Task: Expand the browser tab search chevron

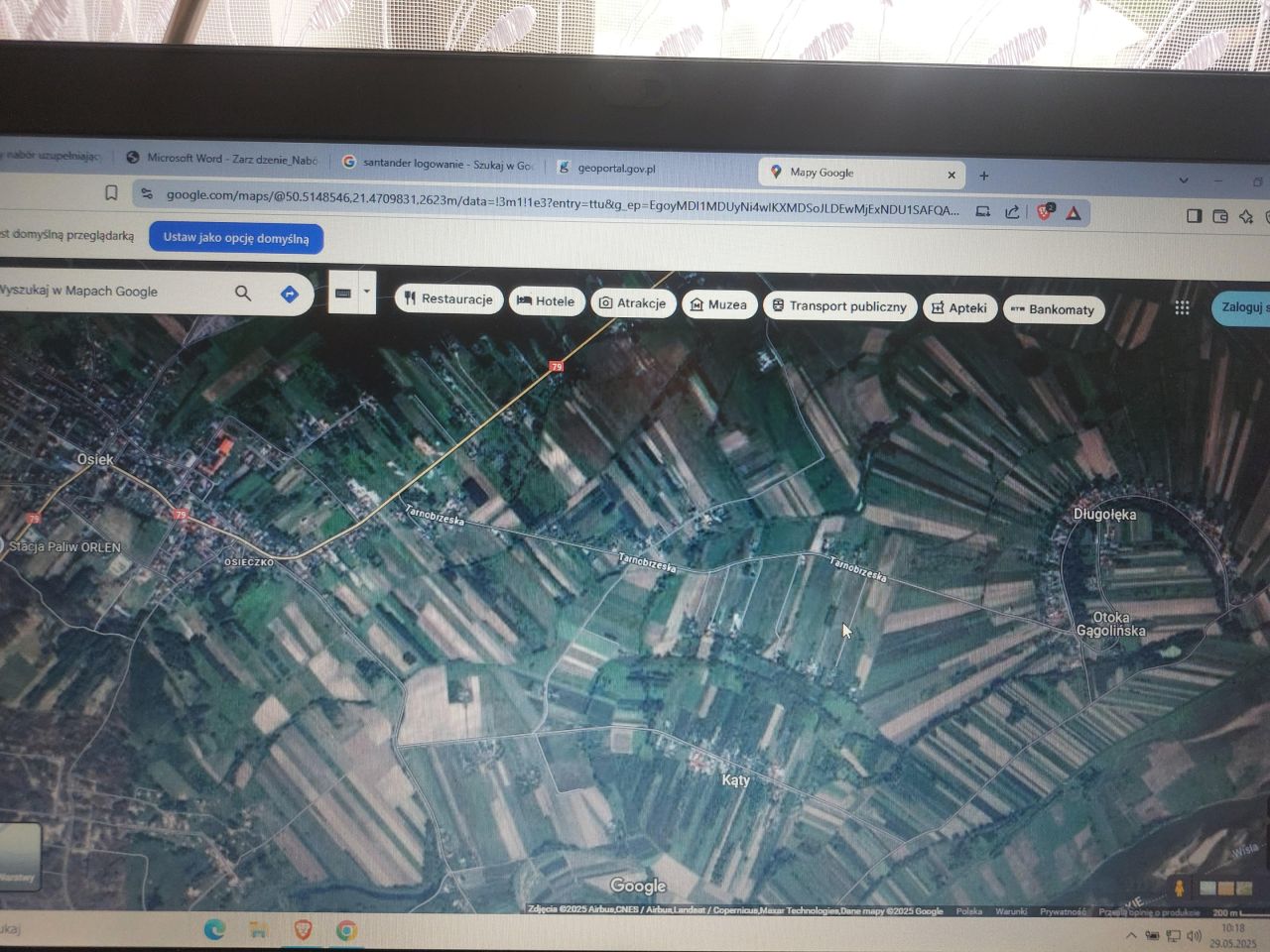Action: (1183, 179)
